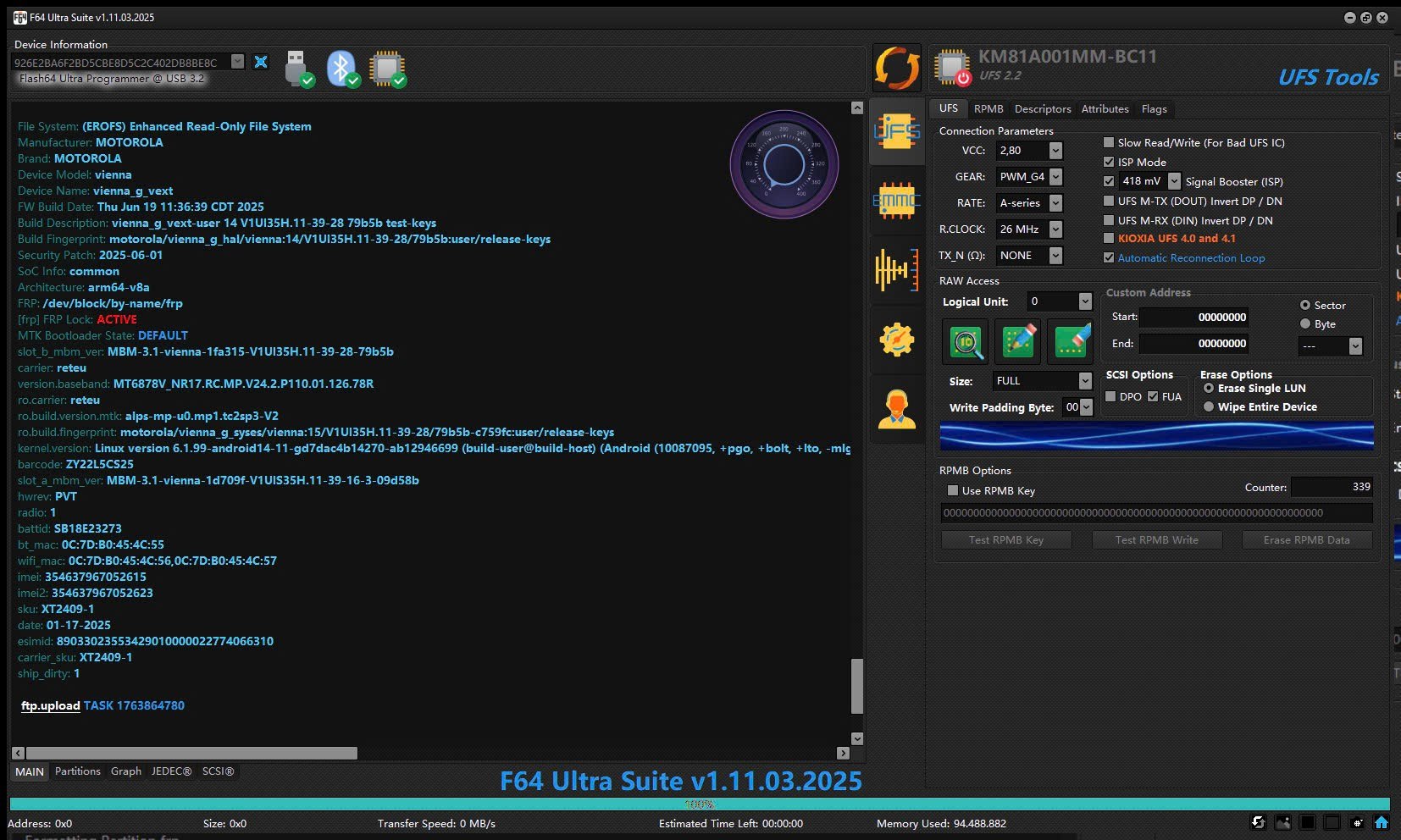
Task: Open the support agent sidebar section
Action: coord(897,410)
